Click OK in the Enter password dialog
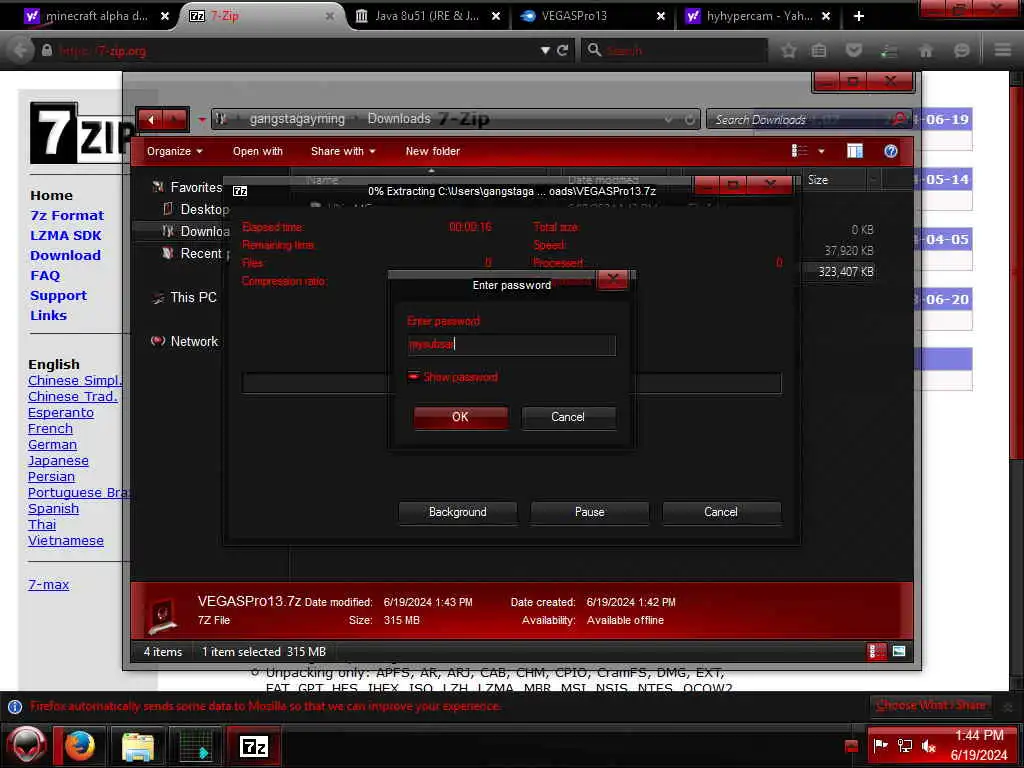The image size is (1024, 768). (460, 417)
